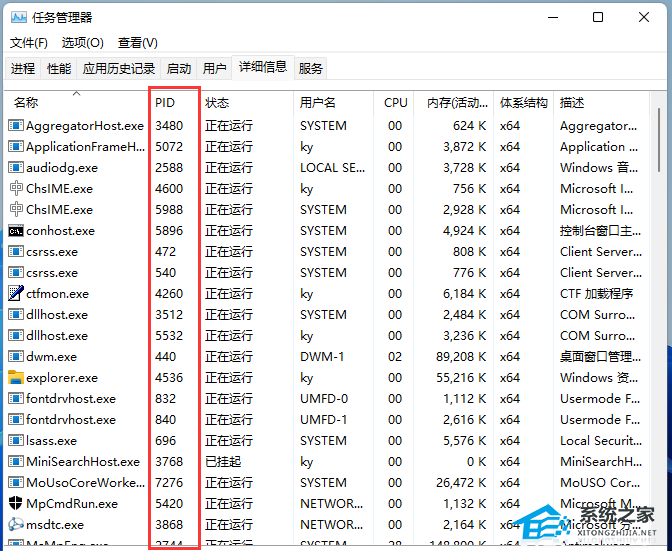Select the ctfmon.exe pen icon
This screenshot has width=672, height=551.
(16, 293)
